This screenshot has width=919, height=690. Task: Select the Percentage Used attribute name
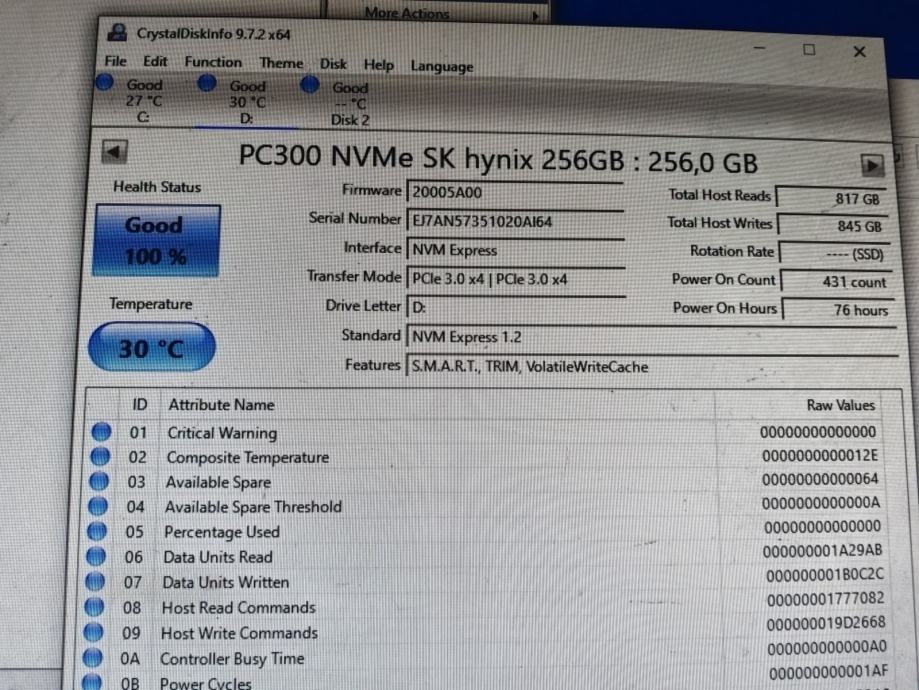tap(222, 532)
